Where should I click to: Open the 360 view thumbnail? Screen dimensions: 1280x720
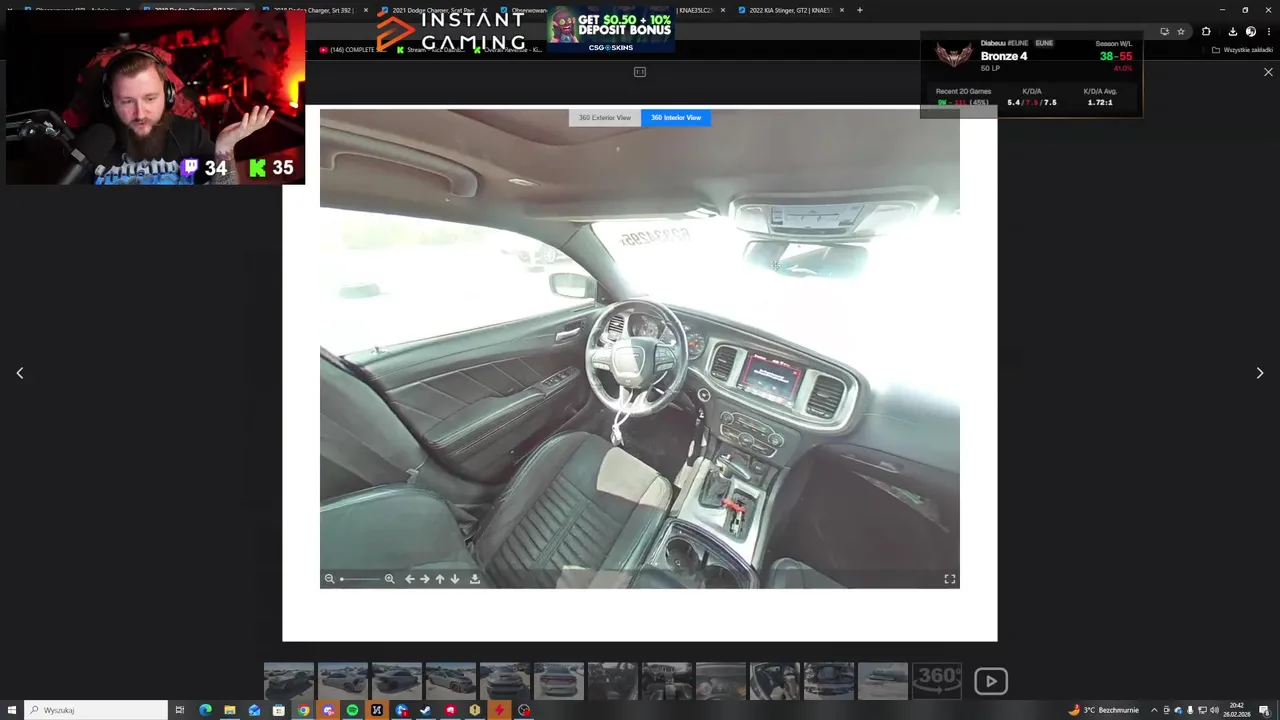(937, 681)
